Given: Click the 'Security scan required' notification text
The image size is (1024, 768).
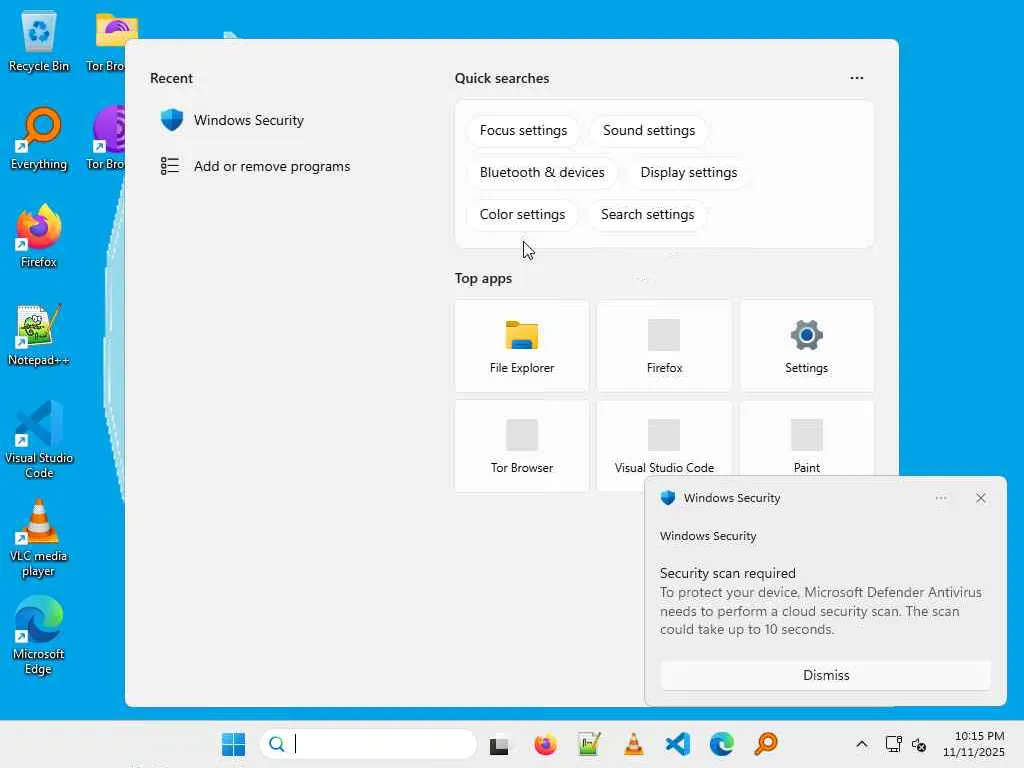Looking at the screenshot, I should tap(728, 573).
